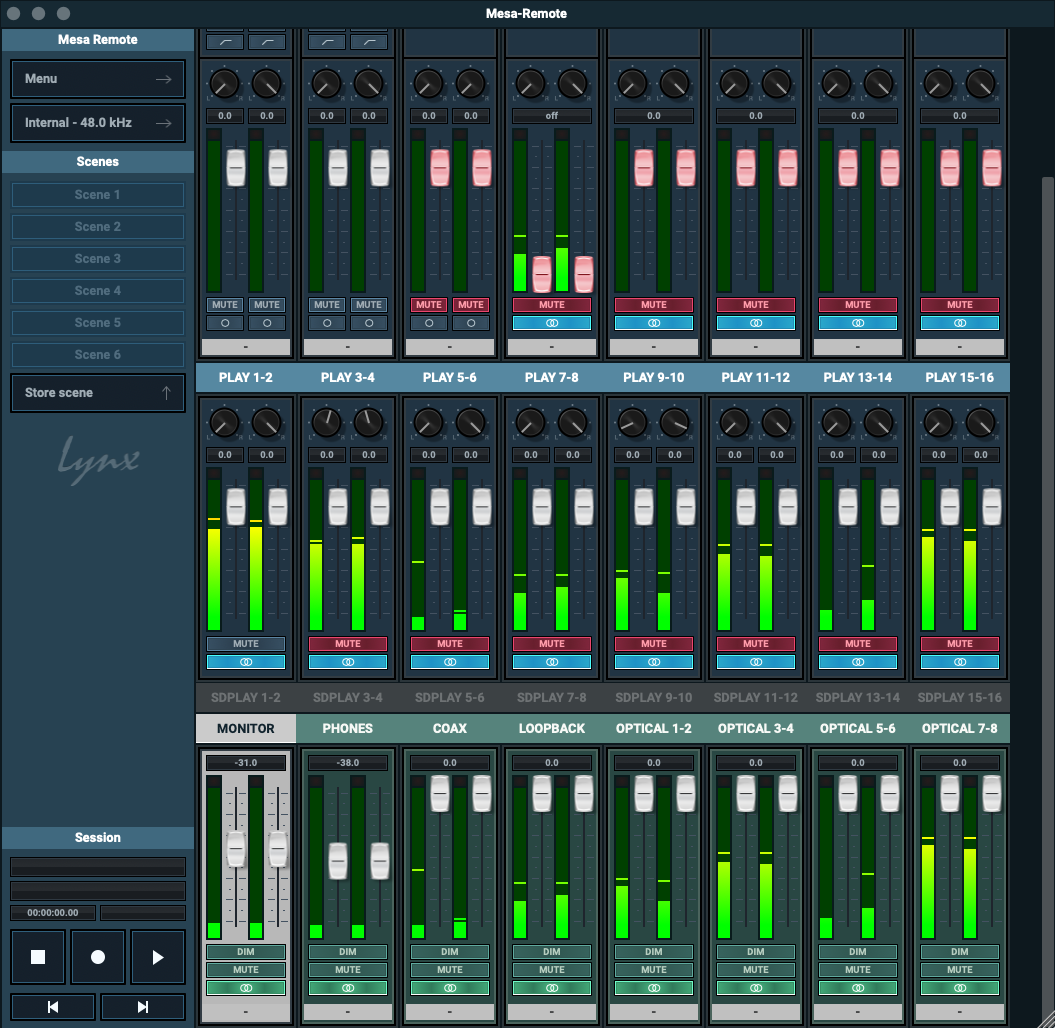Toggle stereo link on PLAY 9-10 strip
This screenshot has width=1055, height=1028.
[x=653, y=662]
